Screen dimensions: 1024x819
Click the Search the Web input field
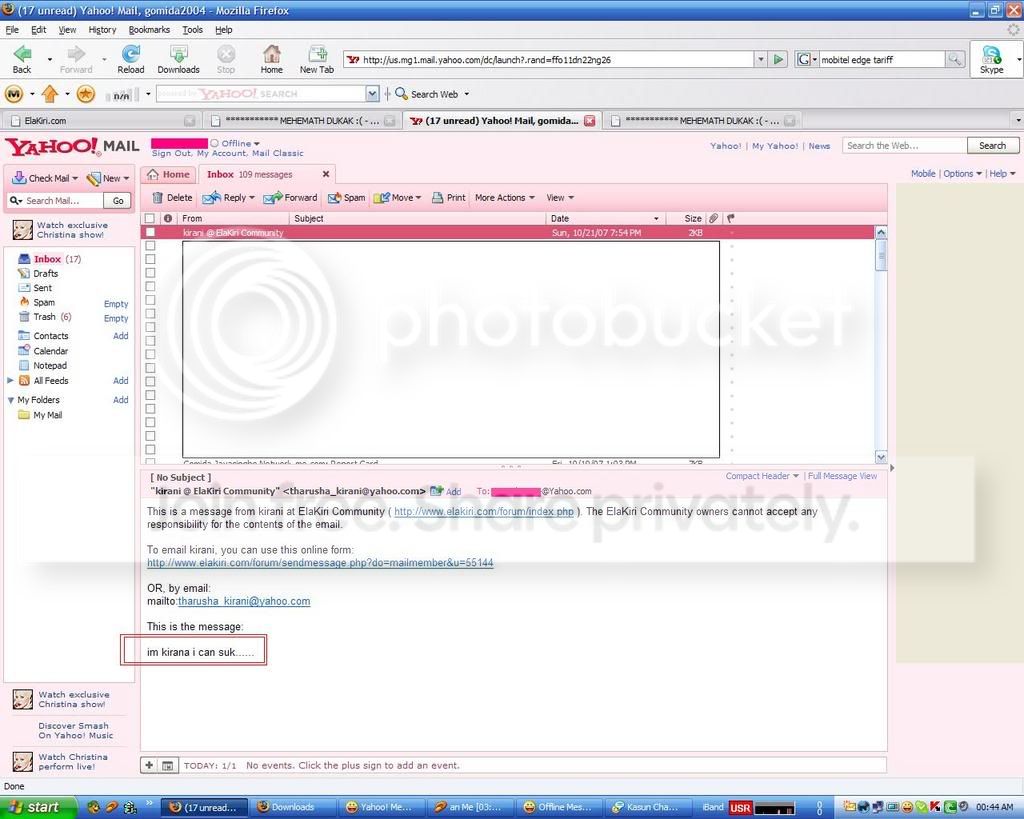(904, 146)
